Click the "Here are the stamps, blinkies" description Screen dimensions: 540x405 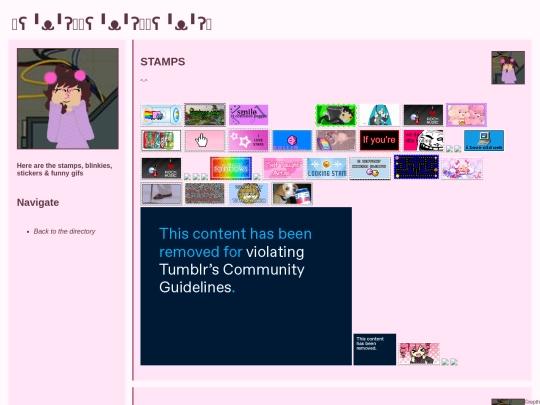(x=64, y=169)
